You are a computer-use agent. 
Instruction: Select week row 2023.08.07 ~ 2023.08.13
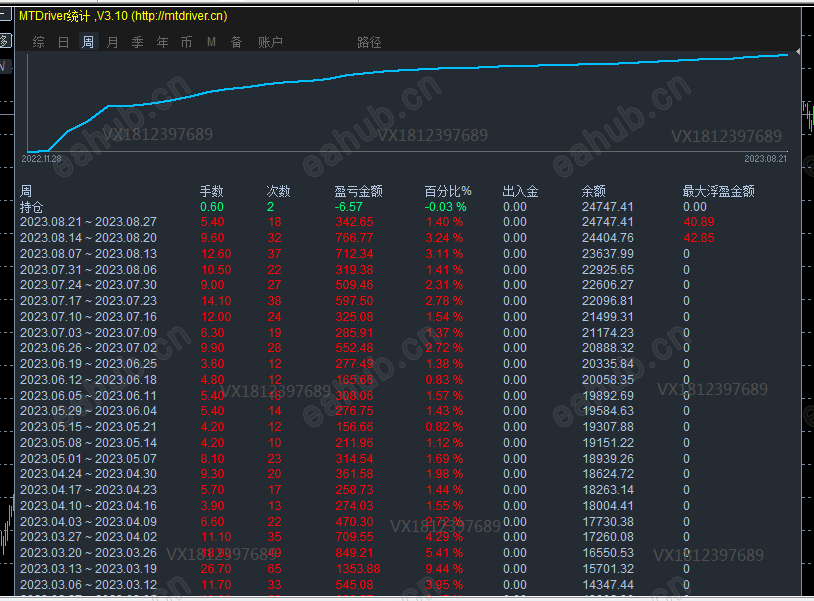(88, 254)
